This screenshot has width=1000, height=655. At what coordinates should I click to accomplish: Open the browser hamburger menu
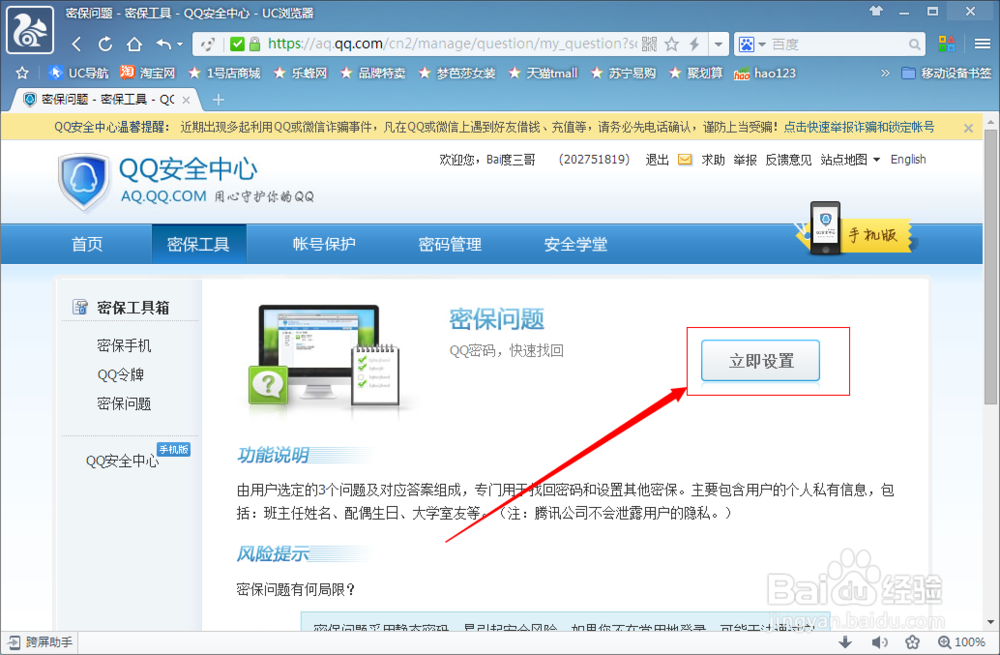pyautogui.click(x=982, y=44)
